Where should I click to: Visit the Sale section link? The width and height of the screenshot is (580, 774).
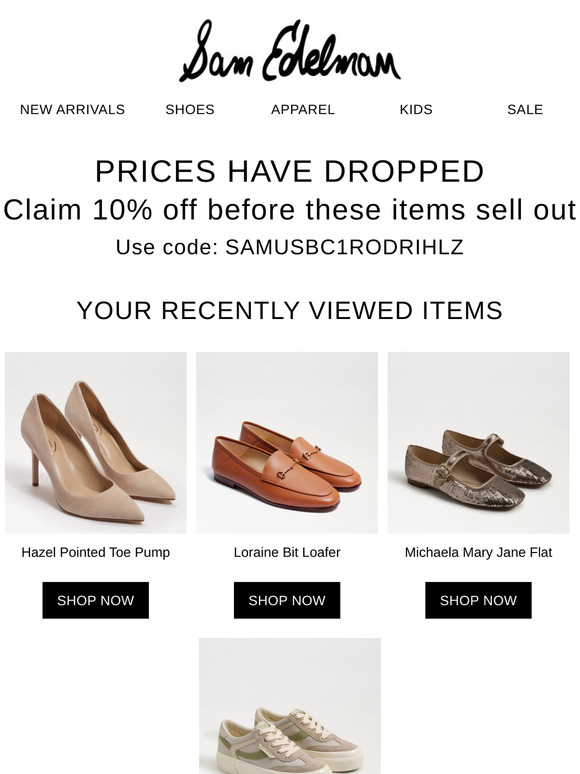pos(525,110)
